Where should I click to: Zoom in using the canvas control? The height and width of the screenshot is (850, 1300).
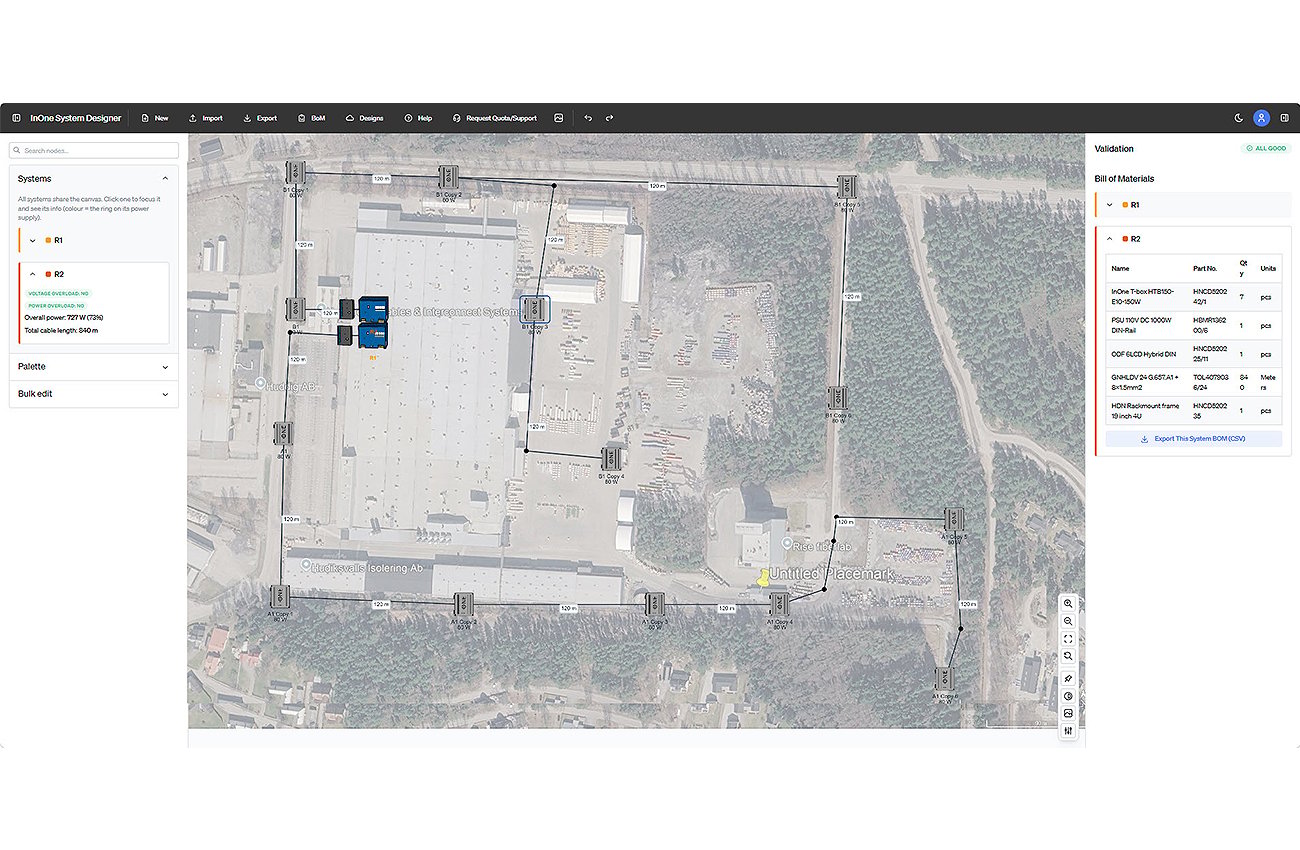(1069, 604)
